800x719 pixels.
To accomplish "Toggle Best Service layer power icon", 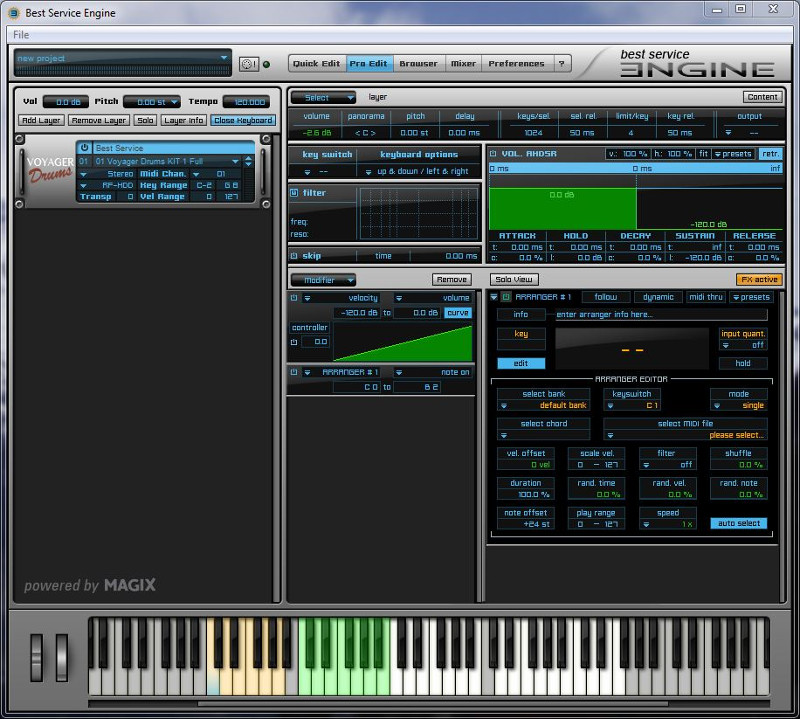I will click(85, 147).
